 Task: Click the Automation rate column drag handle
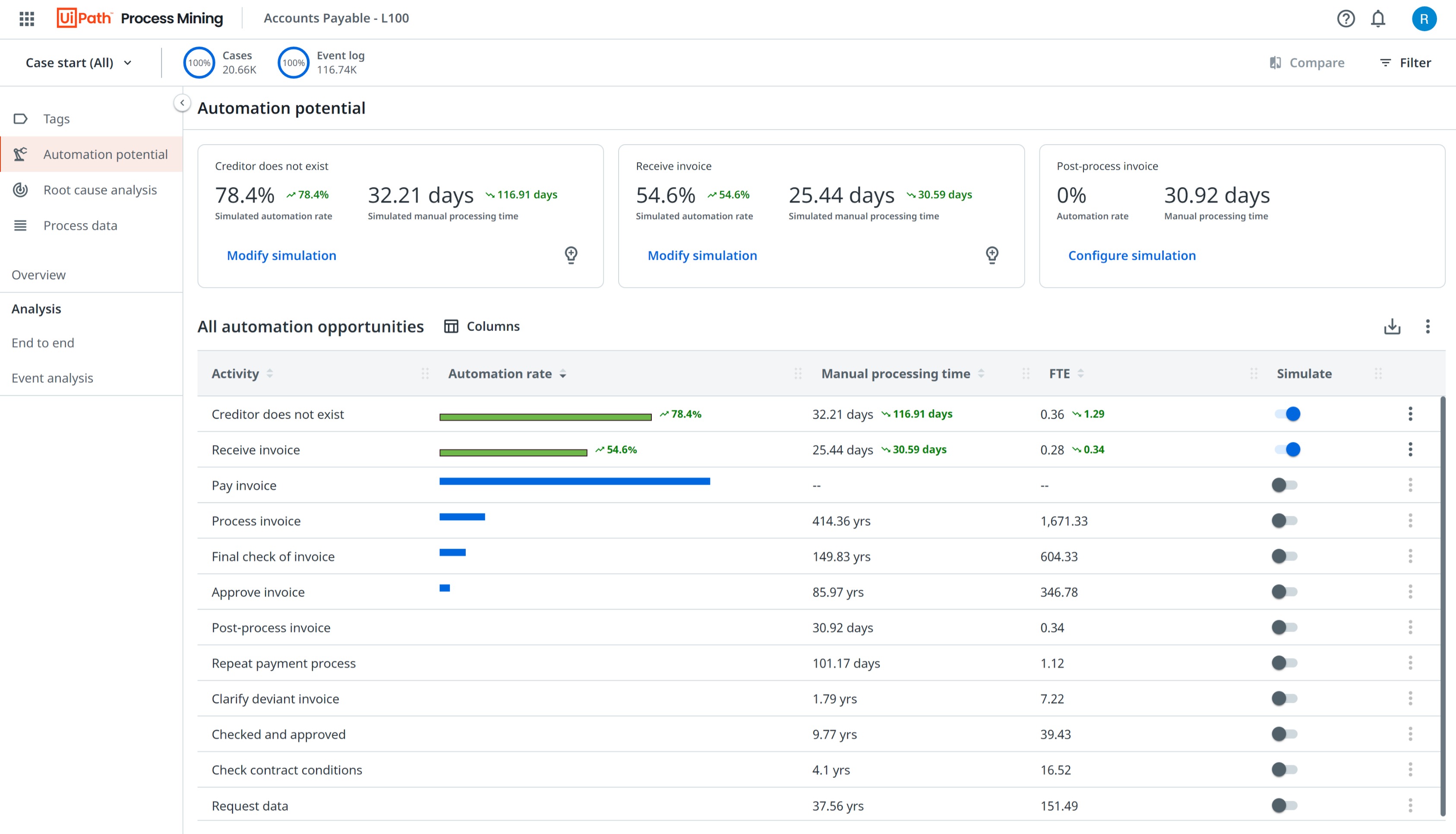point(798,373)
